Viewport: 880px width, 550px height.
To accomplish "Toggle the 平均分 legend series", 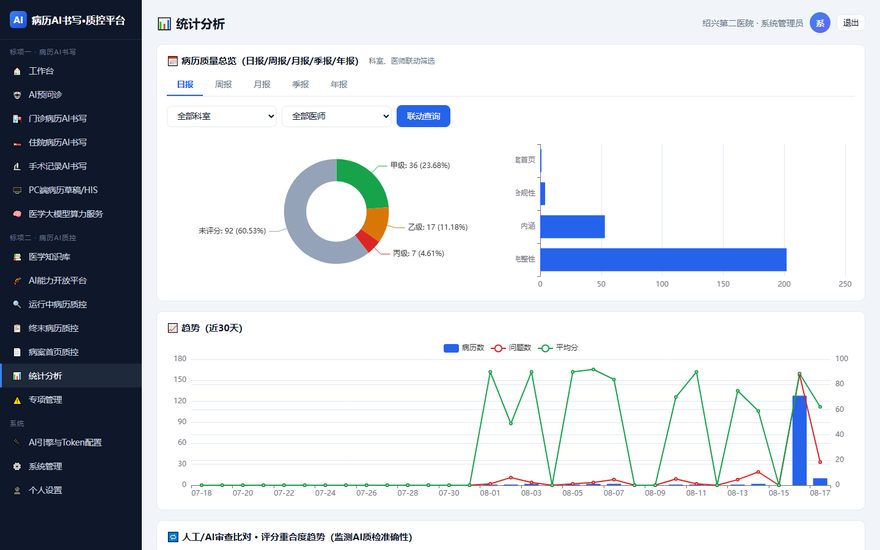I will click(558, 348).
